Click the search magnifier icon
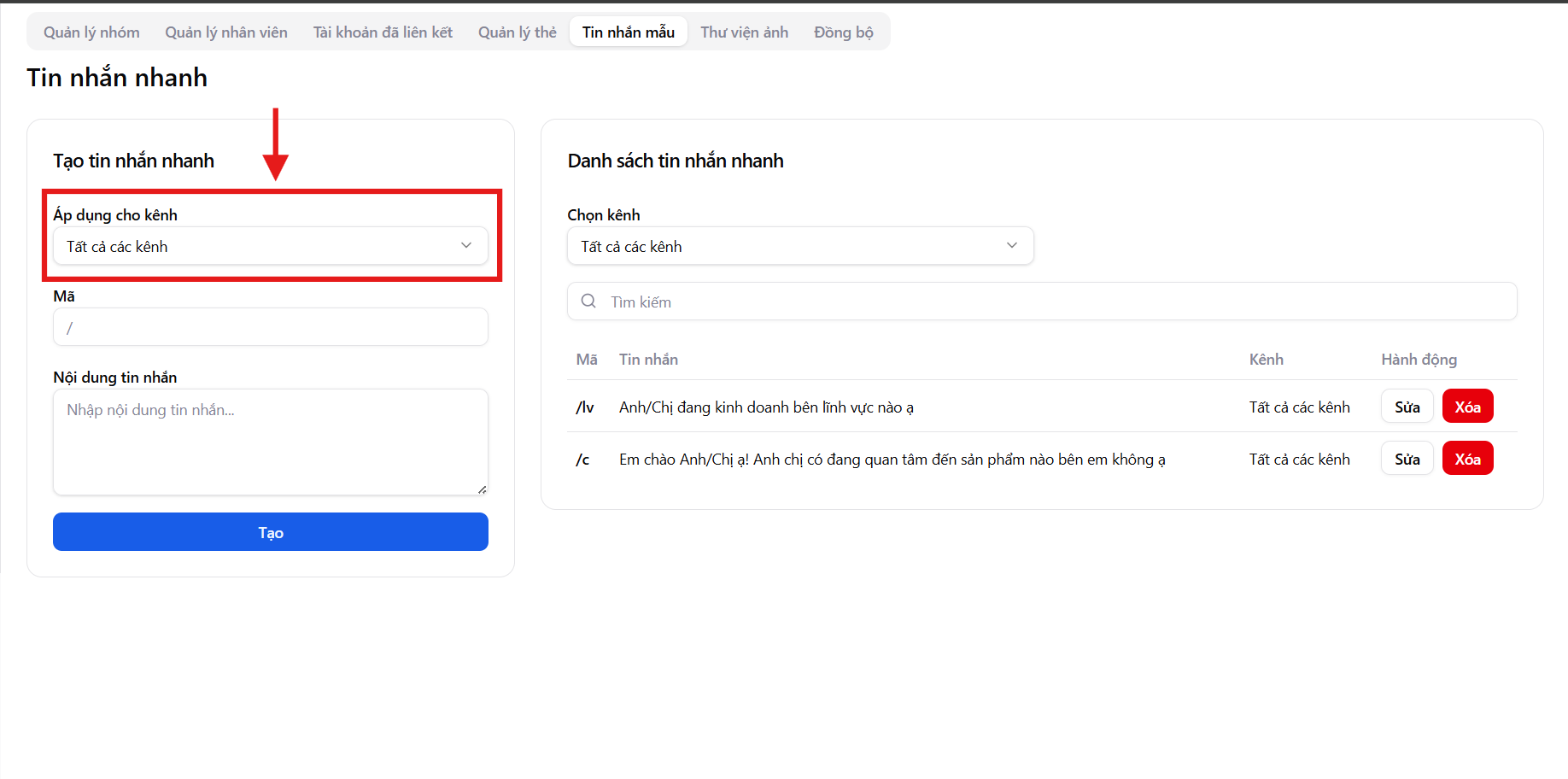 (588, 302)
